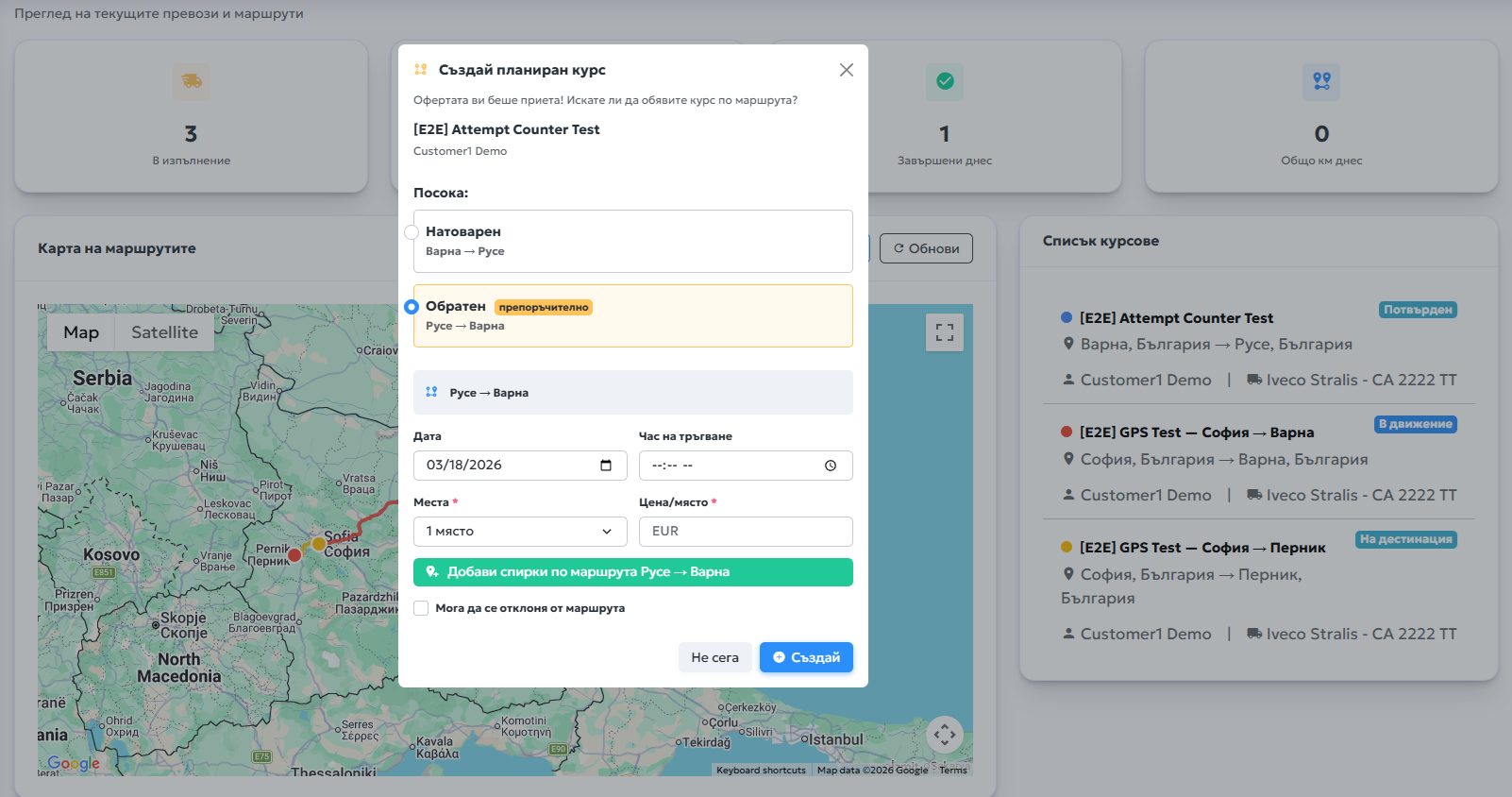Switch the map to the 'Map' view tab
The width and height of the screenshot is (1512, 797).
point(81,332)
